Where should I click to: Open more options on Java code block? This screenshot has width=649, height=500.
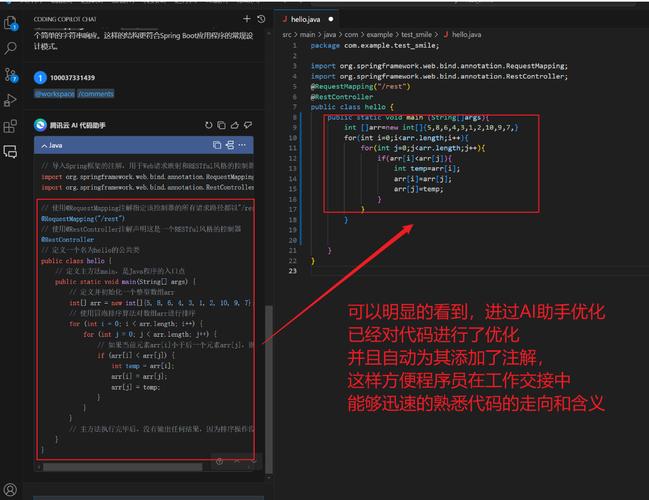[x=243, y=145]
